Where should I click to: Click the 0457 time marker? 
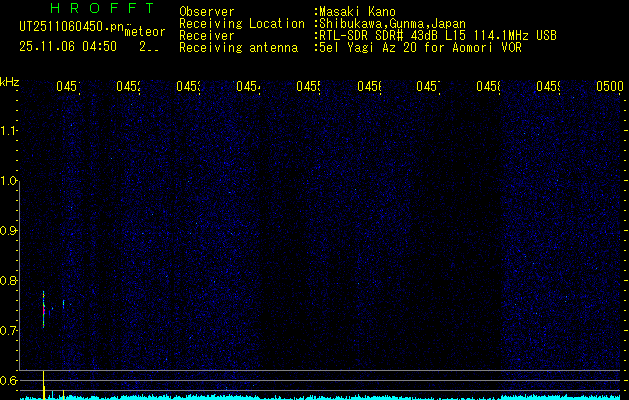(x=428, y=86)
